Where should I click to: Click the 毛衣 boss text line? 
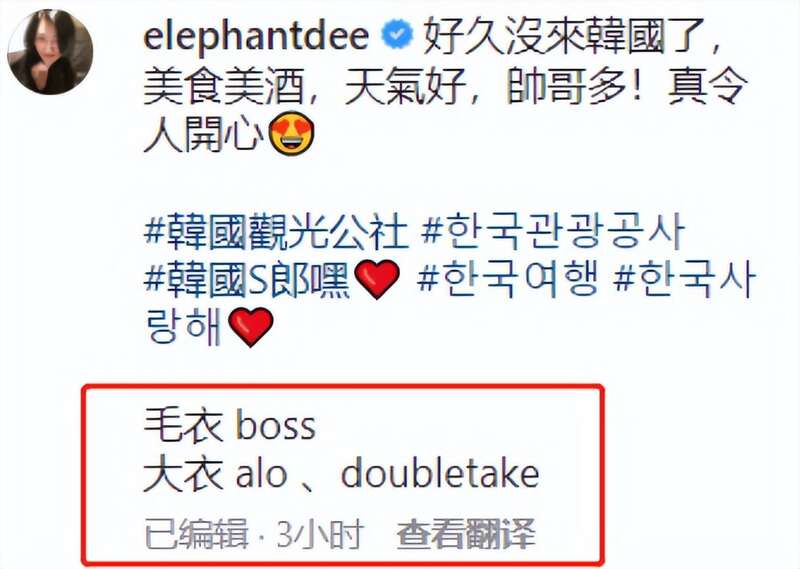230,426
